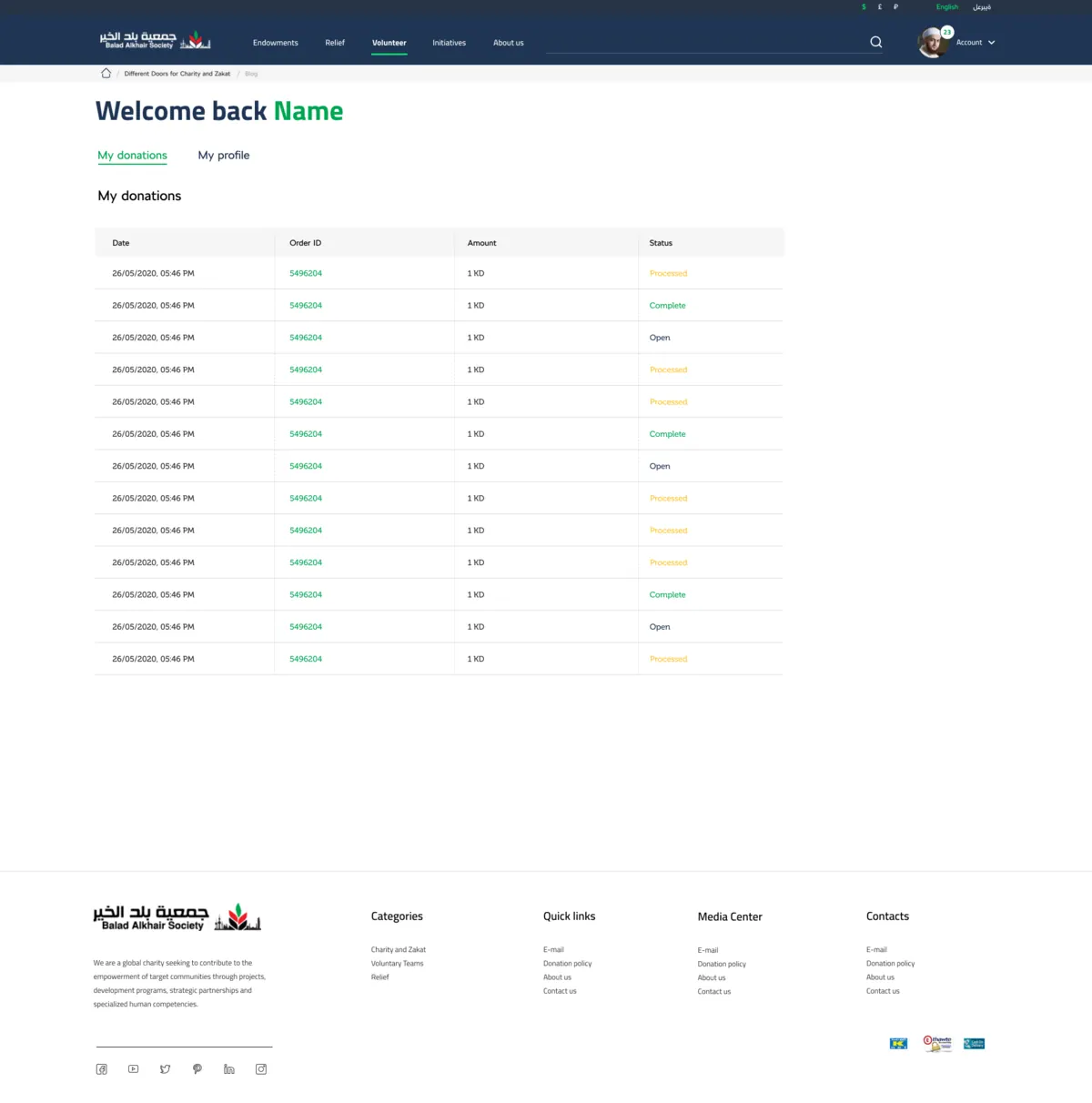Go to About us in the header
The width and height of the screenshot is (1092, 1103).
pyautogui.click(x=509, y=43)
